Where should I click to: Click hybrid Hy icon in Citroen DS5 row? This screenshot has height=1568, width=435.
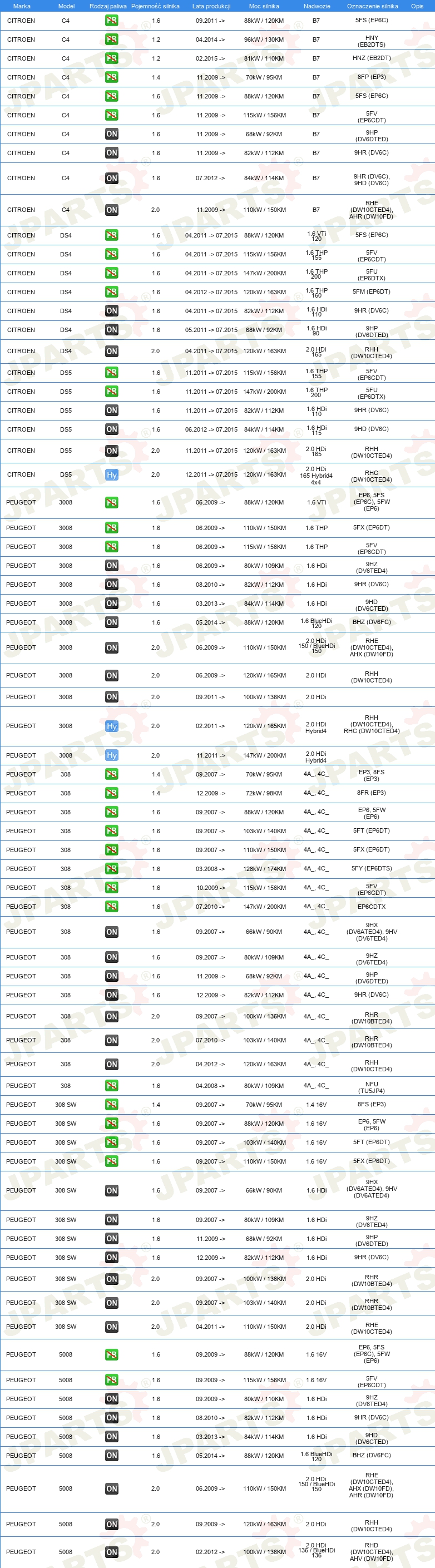tap(111, 475)
